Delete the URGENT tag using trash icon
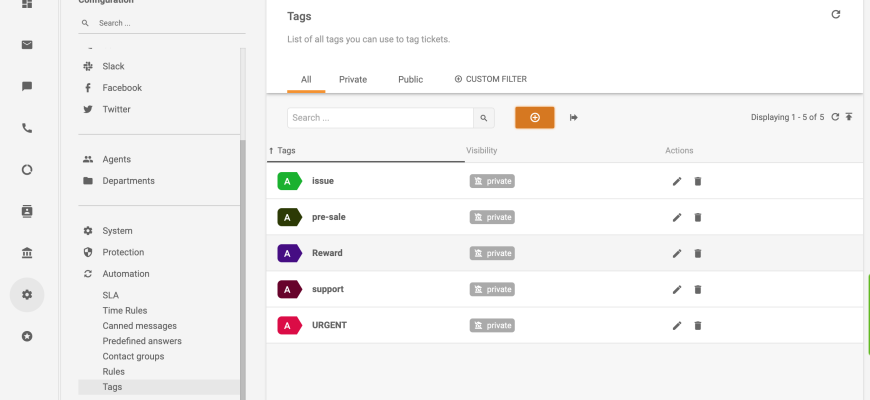The image size is (870, 400). (698, 325)
